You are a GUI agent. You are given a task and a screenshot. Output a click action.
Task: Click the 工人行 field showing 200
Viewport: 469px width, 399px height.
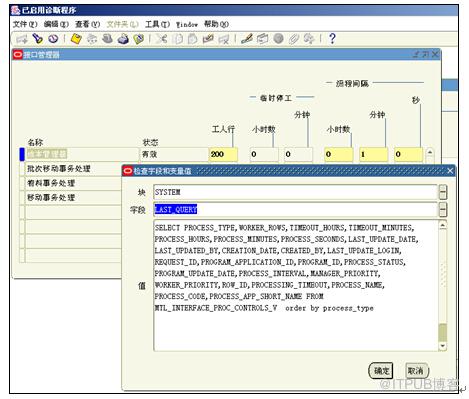click(x=223, y=154)
